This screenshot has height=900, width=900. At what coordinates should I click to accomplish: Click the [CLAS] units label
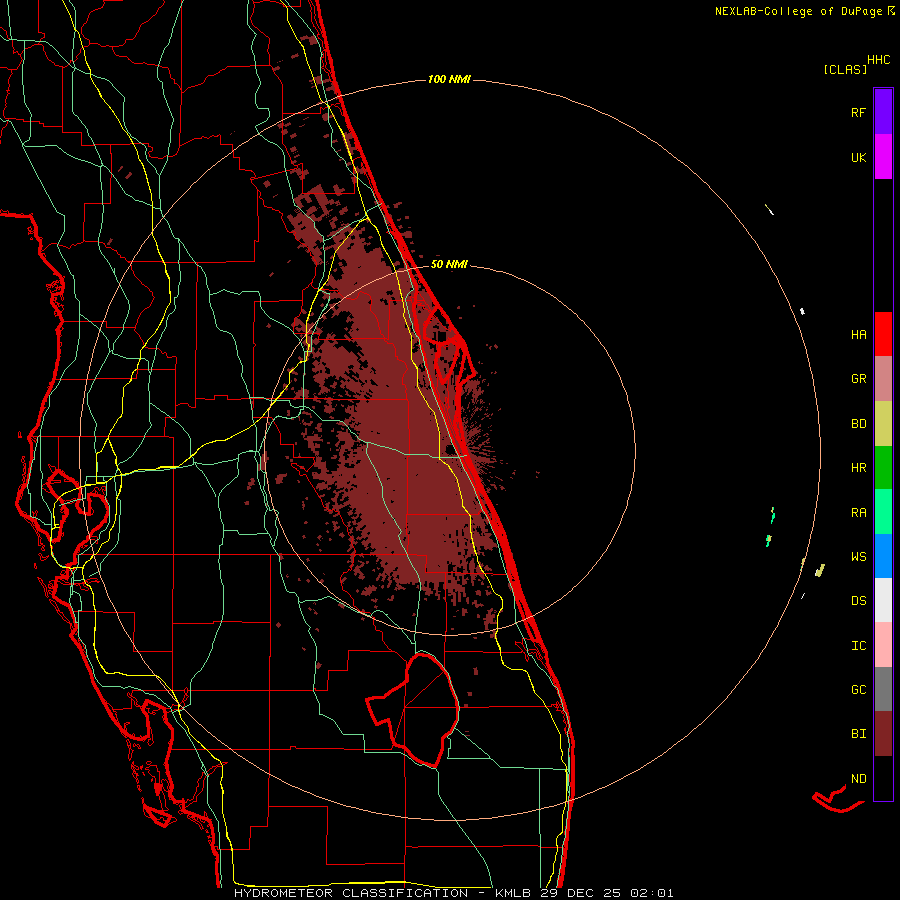click(845, 69)
